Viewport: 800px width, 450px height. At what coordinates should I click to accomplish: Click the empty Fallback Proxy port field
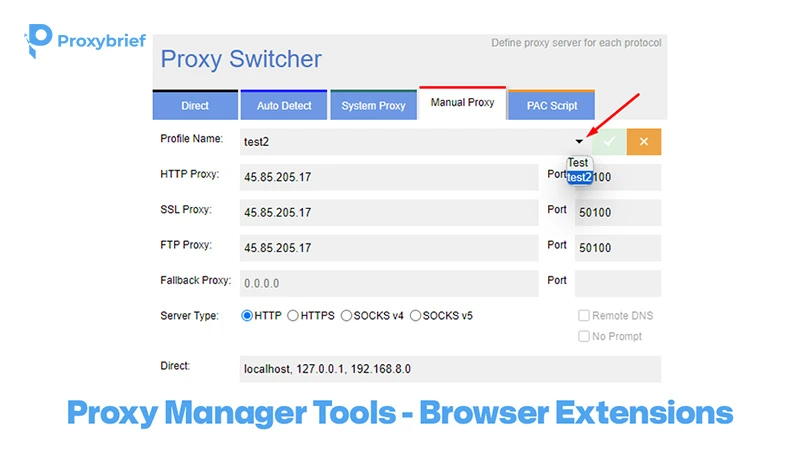pyautogui.click(x=618, y=283)
